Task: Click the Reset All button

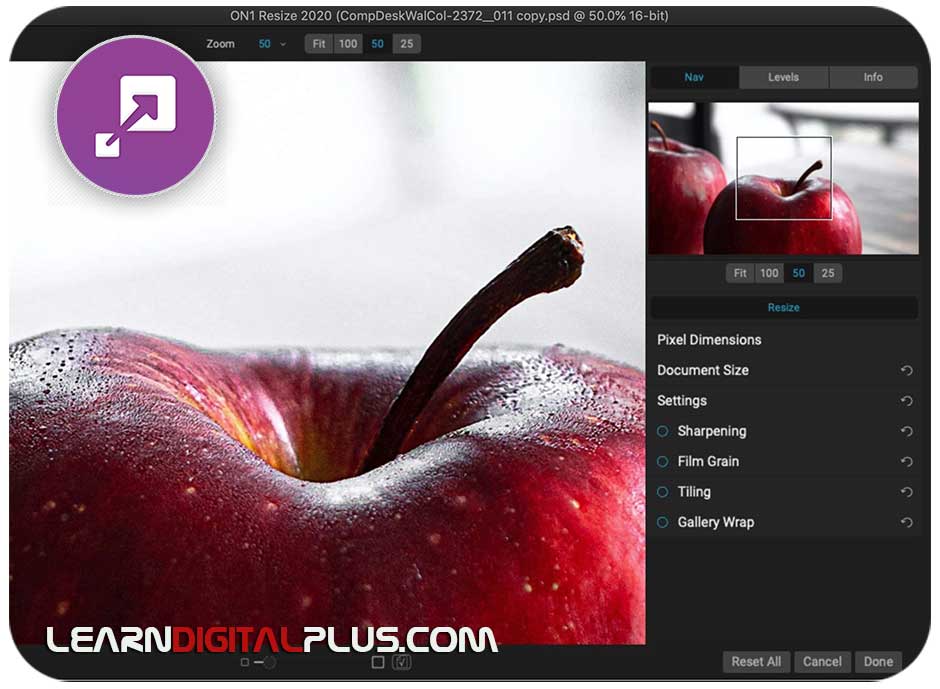Action: pyautogui.click(x=756, y=661)
